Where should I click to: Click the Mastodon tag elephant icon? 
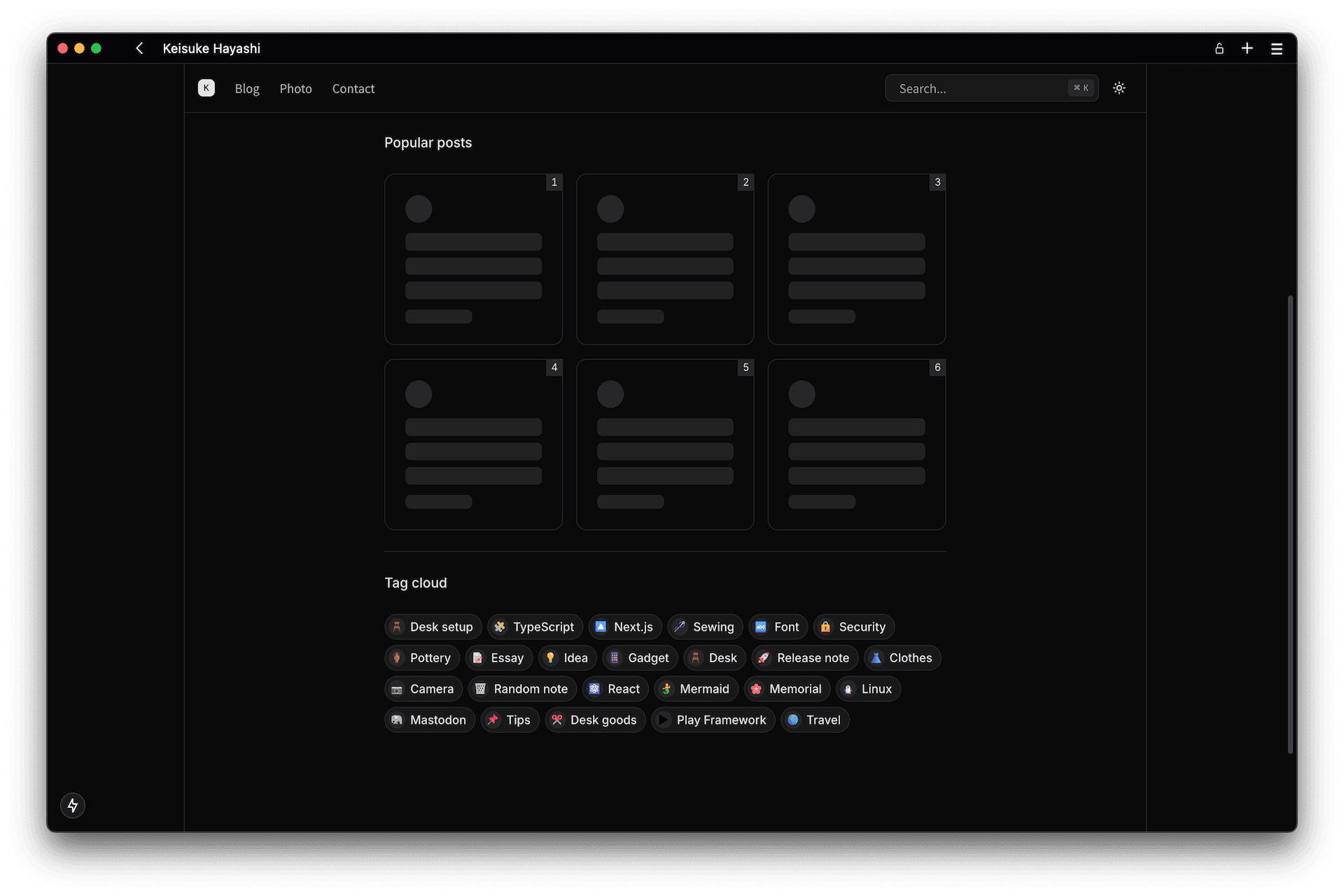click(x=397, y=720)
